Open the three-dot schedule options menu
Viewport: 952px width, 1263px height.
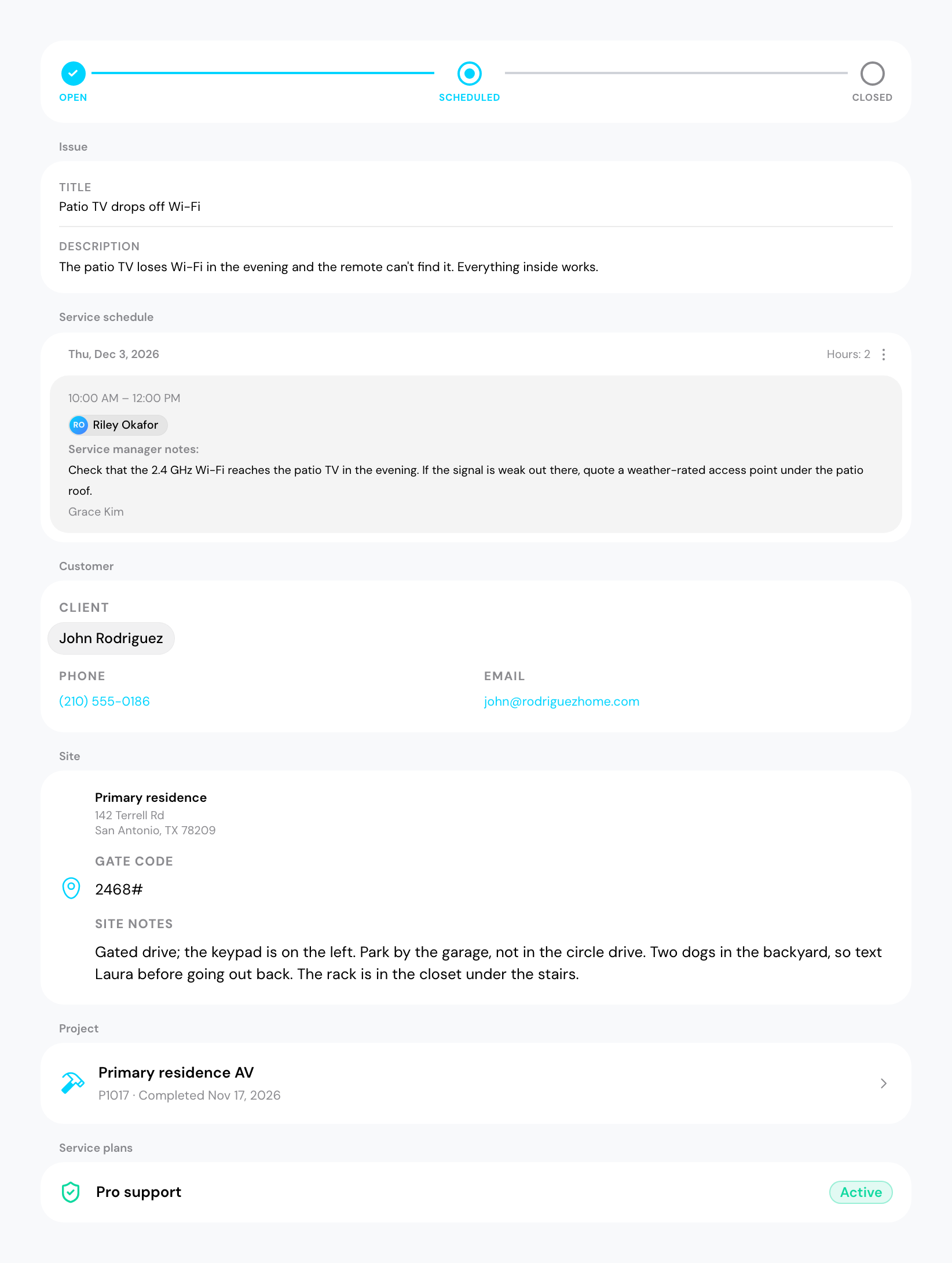884,355
